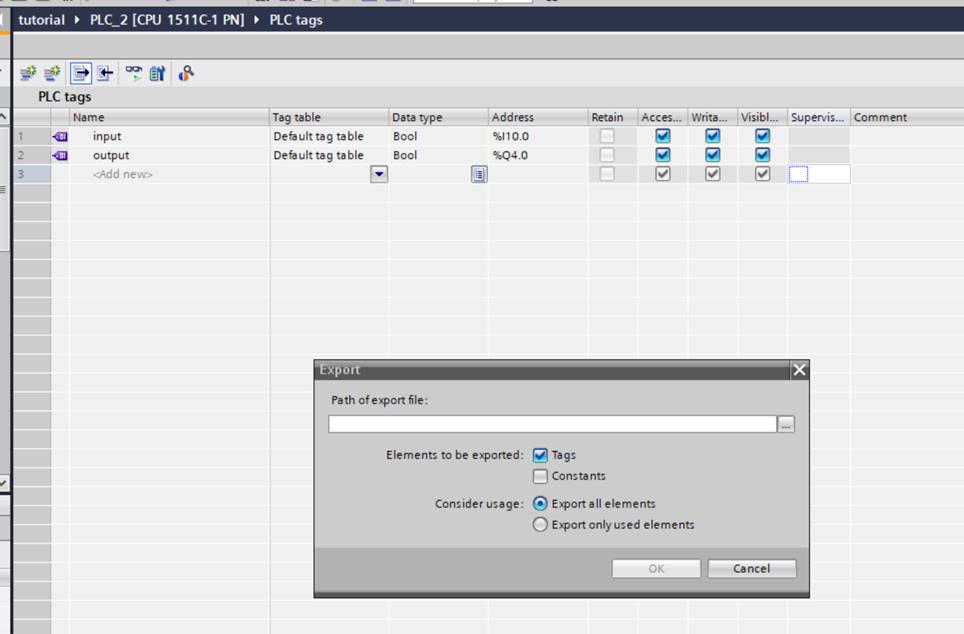Click the purple tag icon beside input

click(x=60, y=136)
